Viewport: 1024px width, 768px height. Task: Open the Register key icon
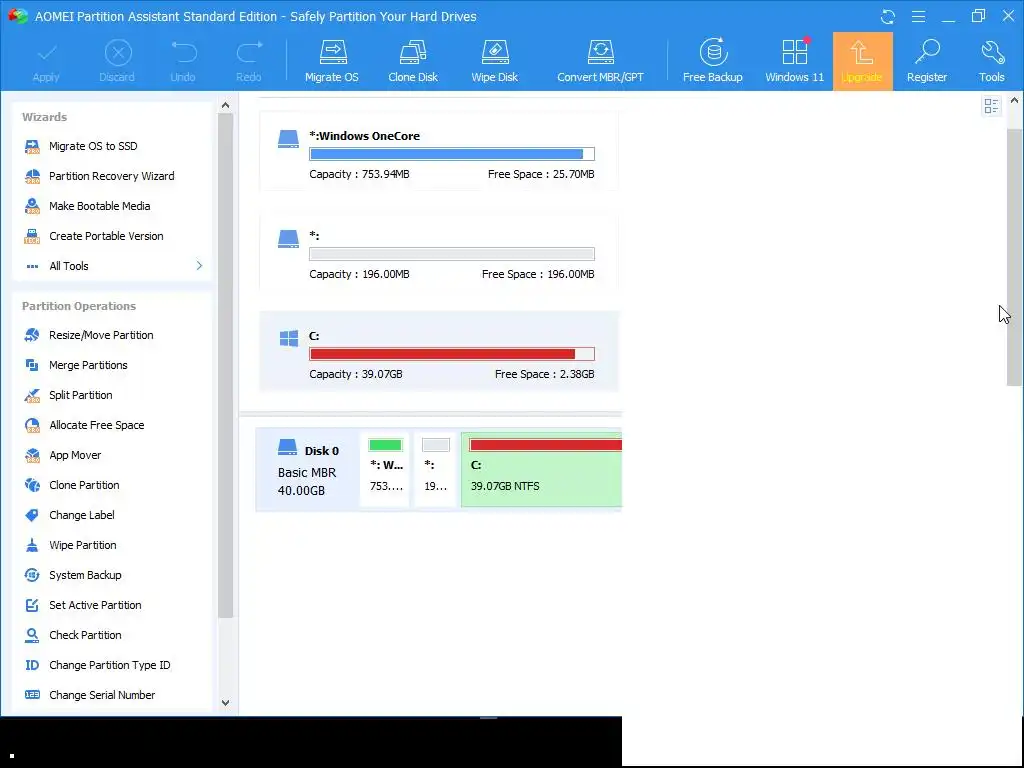coord(927,61)
